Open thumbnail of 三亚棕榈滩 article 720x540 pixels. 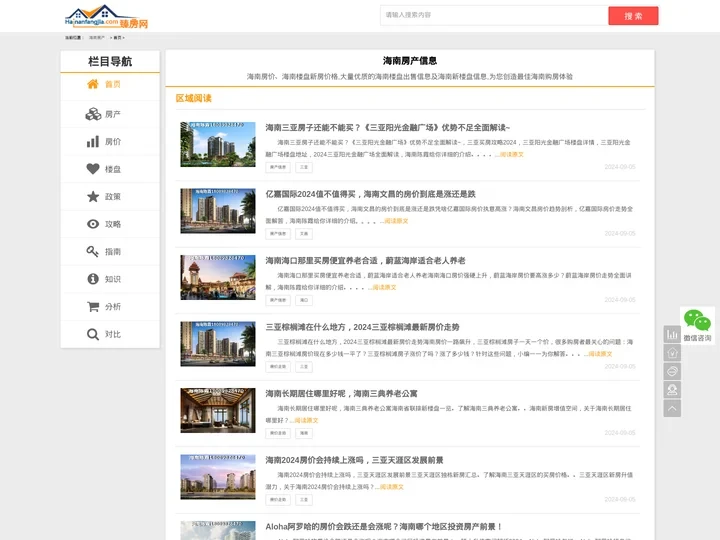218,344
